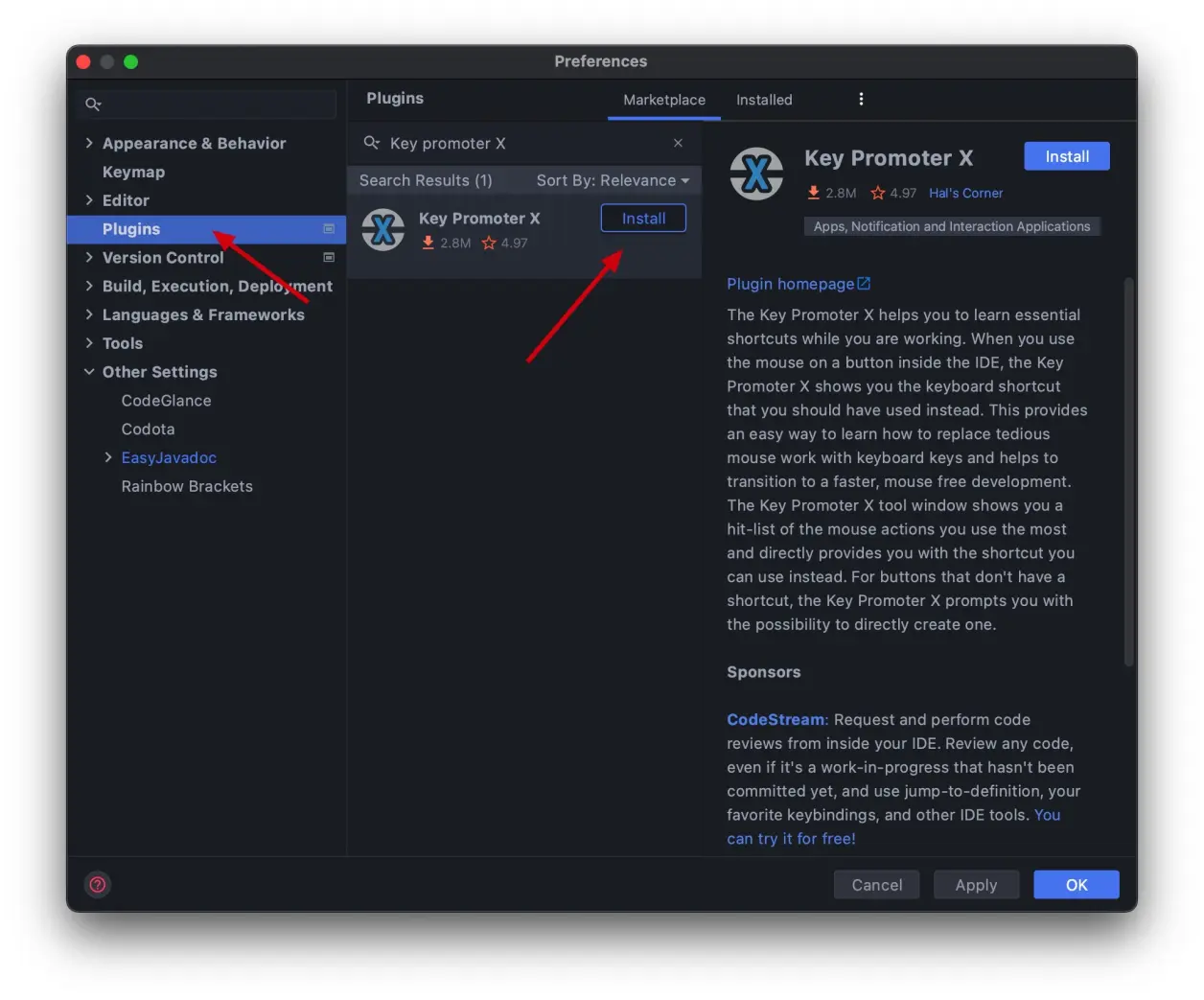
Task: Click the rating star icon in the details header
Action: (x=878, y=193)
